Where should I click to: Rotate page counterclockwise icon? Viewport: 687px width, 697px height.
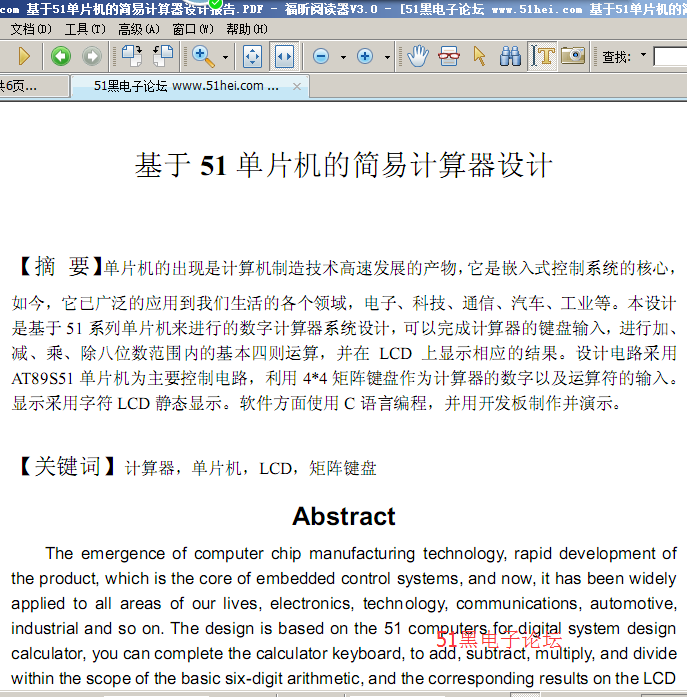[x=163, y=56]
